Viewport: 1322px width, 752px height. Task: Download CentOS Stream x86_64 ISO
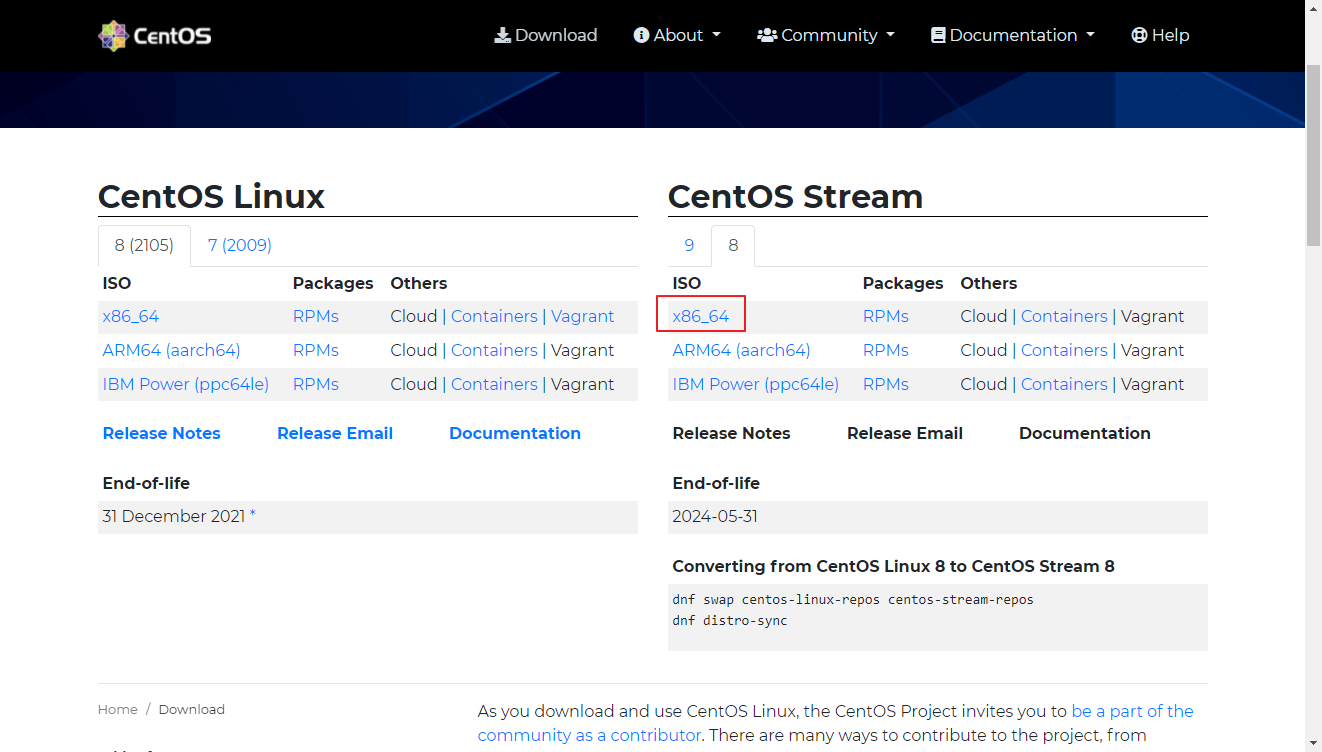[701, 316]
